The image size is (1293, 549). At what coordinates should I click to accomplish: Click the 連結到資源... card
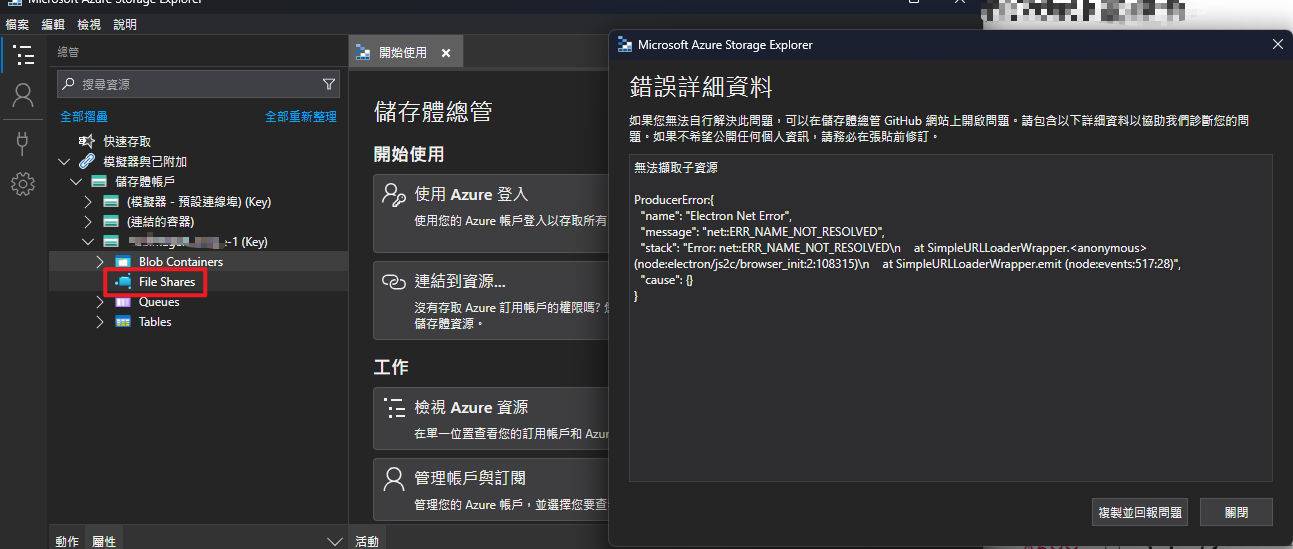(x=490, y=300)
